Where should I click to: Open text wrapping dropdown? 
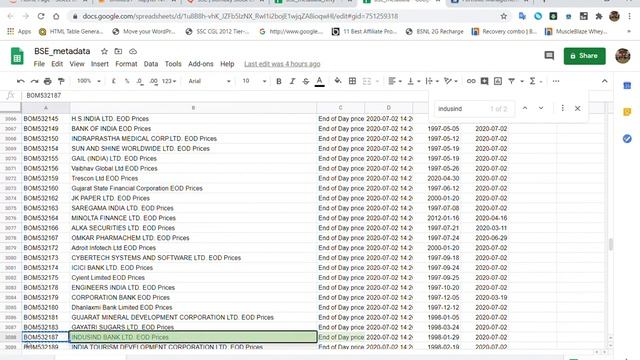pyautogui.click(x=432, y=81)
